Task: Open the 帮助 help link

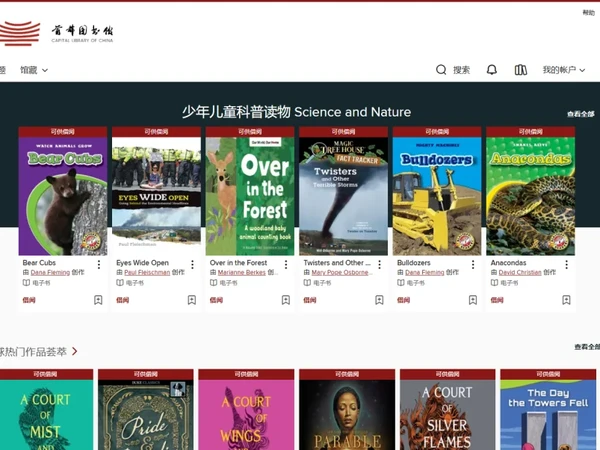Action: (x=588, y=13)
